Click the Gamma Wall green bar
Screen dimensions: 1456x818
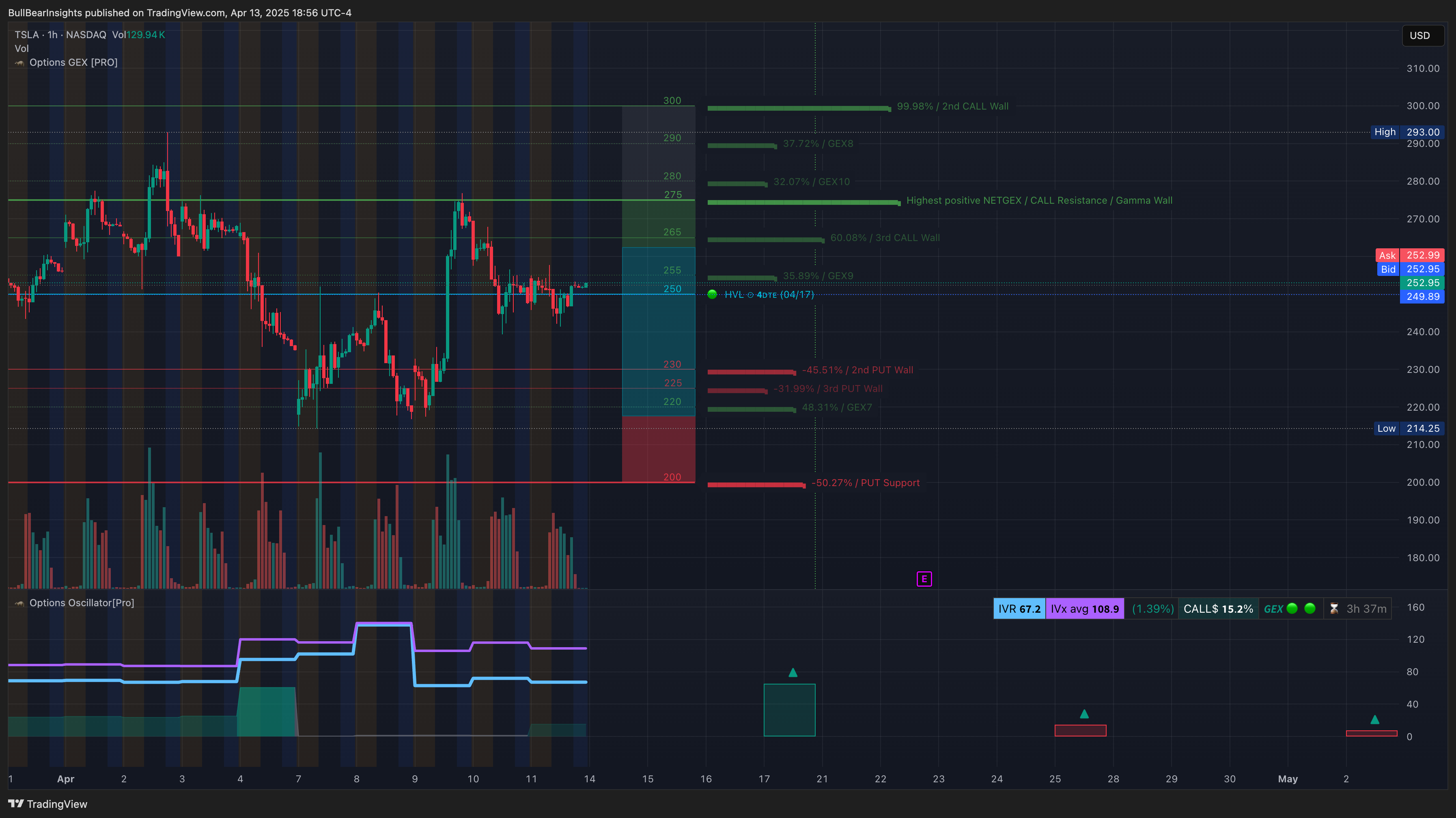click(x=804, y=202)
